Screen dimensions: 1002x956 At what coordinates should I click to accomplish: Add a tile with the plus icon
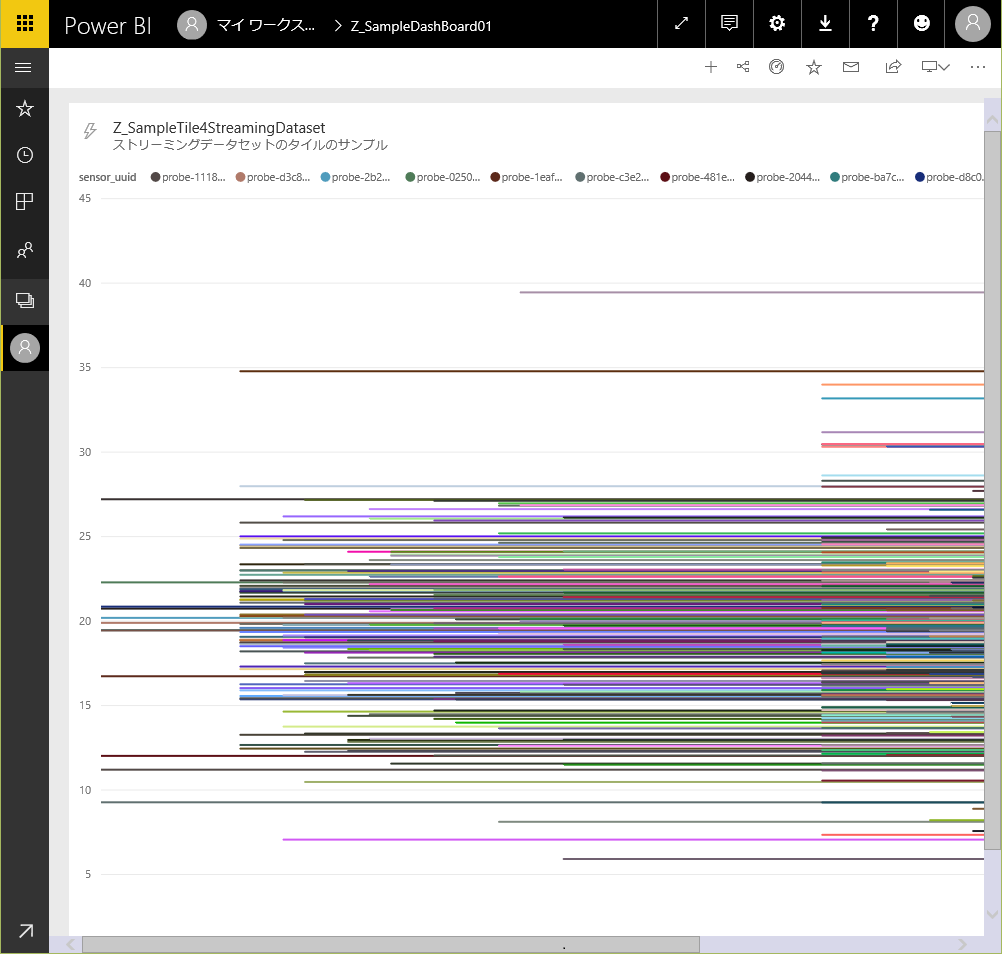[x=711, y=67]
